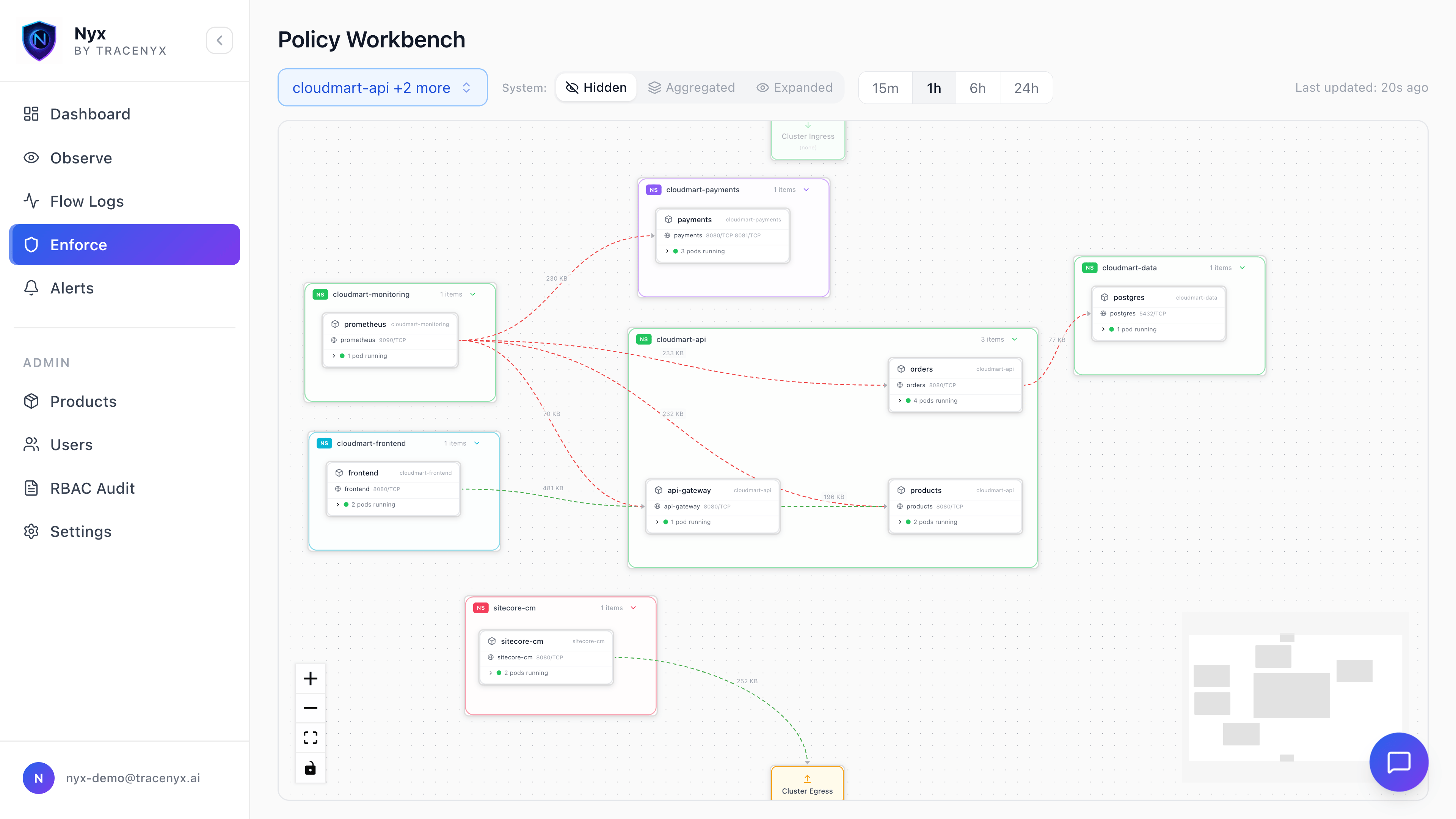
Task: Expand prometheus 1 pod running row
Action: [389, 356]
